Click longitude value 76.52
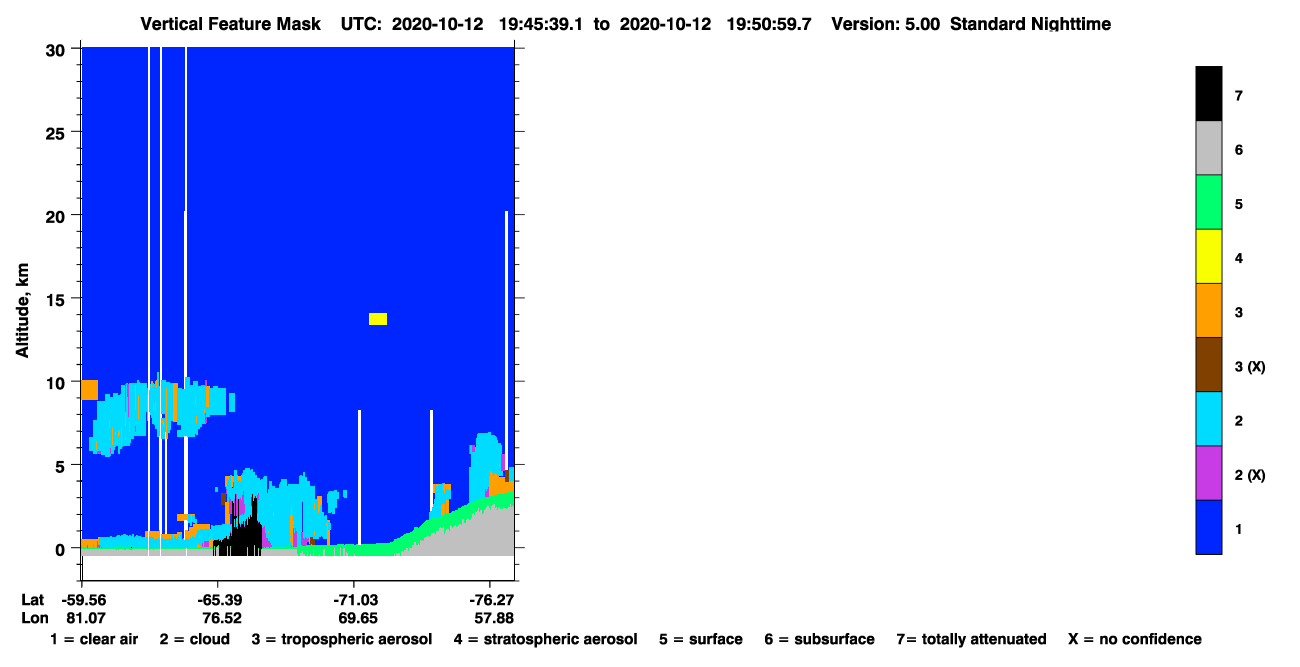The width and height of the screenshot is (1300, 667). tap(221, 618)
